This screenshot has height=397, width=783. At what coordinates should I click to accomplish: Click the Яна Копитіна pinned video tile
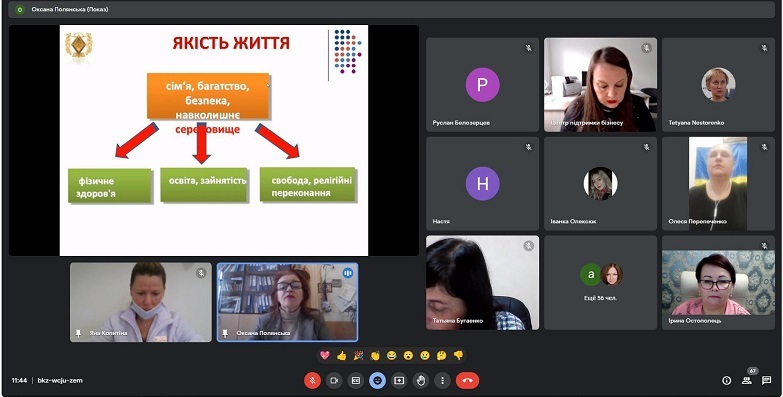pos(141,303)
